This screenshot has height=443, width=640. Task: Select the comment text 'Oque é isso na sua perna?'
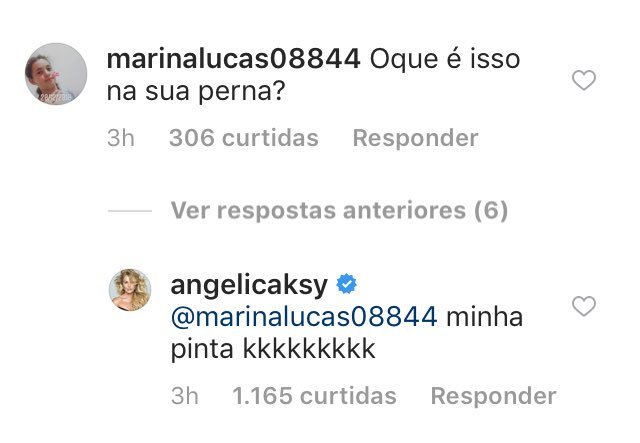313,75
